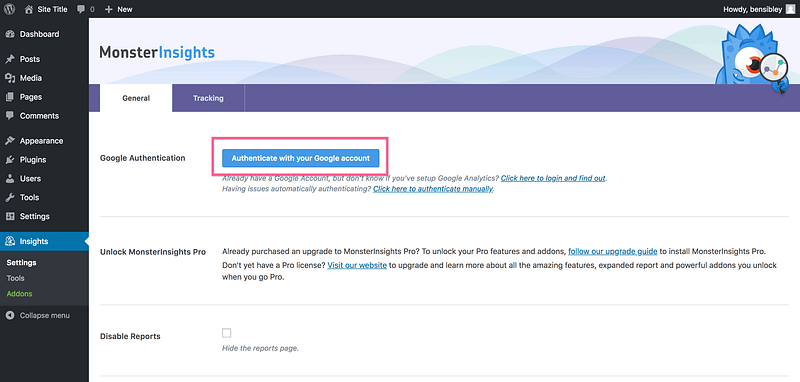Image resolution: width=800 pixels, height=382 pixels.
Task: Click the plus icon beside New
Action: [108, 9]
